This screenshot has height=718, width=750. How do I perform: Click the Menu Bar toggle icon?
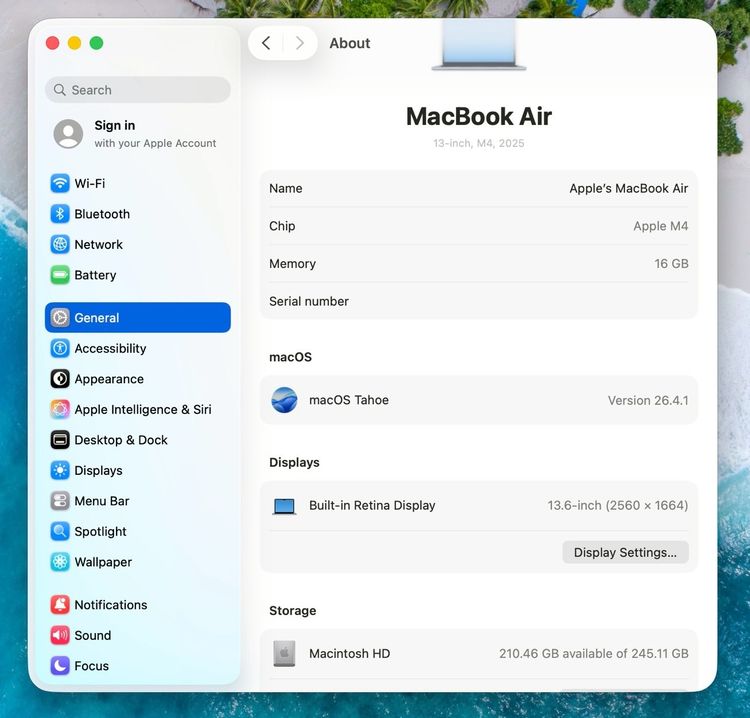tap(60, 501)
